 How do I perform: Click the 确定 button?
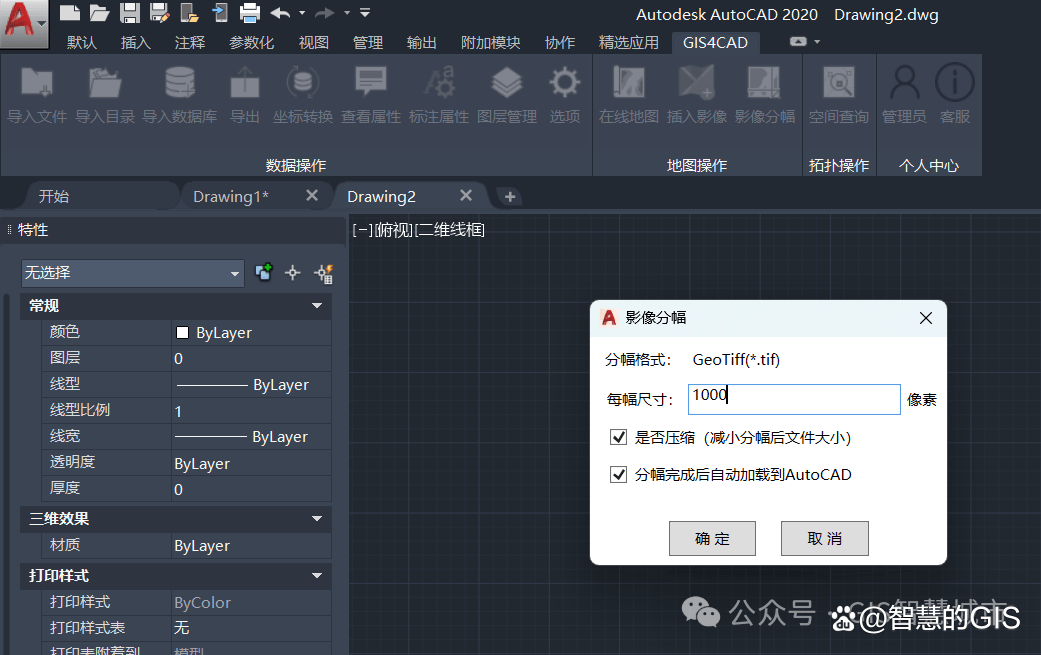[712, 538]
